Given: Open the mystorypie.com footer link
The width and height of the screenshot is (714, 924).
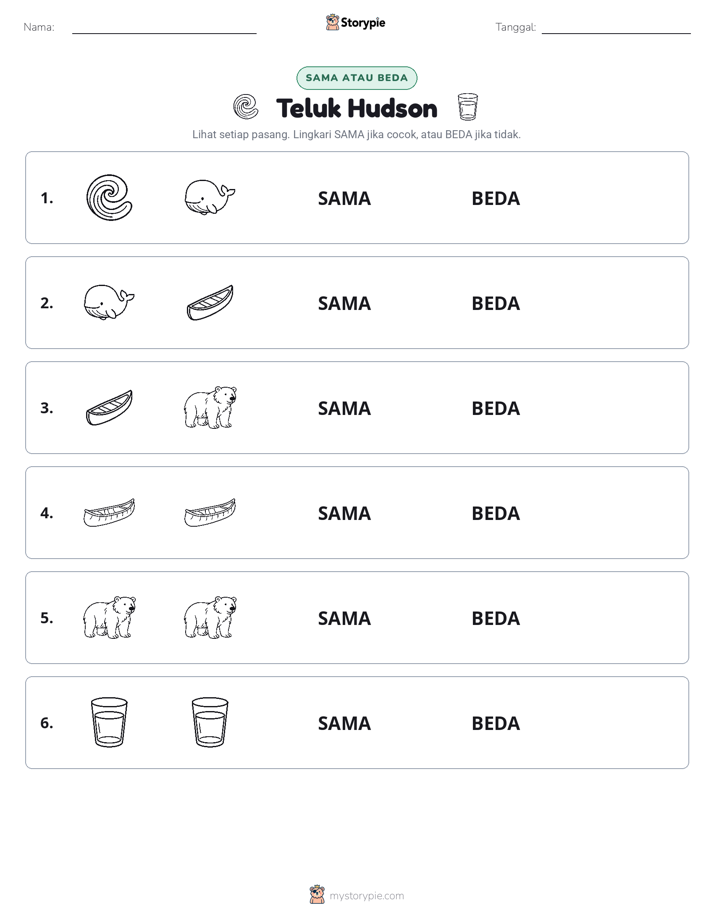Looking at the screenshot, I should click(357, 895).
